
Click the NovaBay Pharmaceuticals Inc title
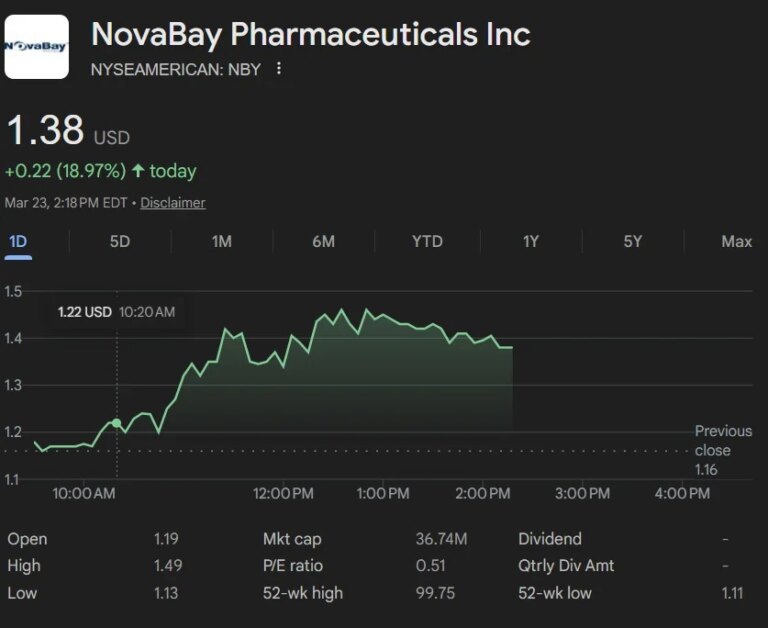point(310,35)
